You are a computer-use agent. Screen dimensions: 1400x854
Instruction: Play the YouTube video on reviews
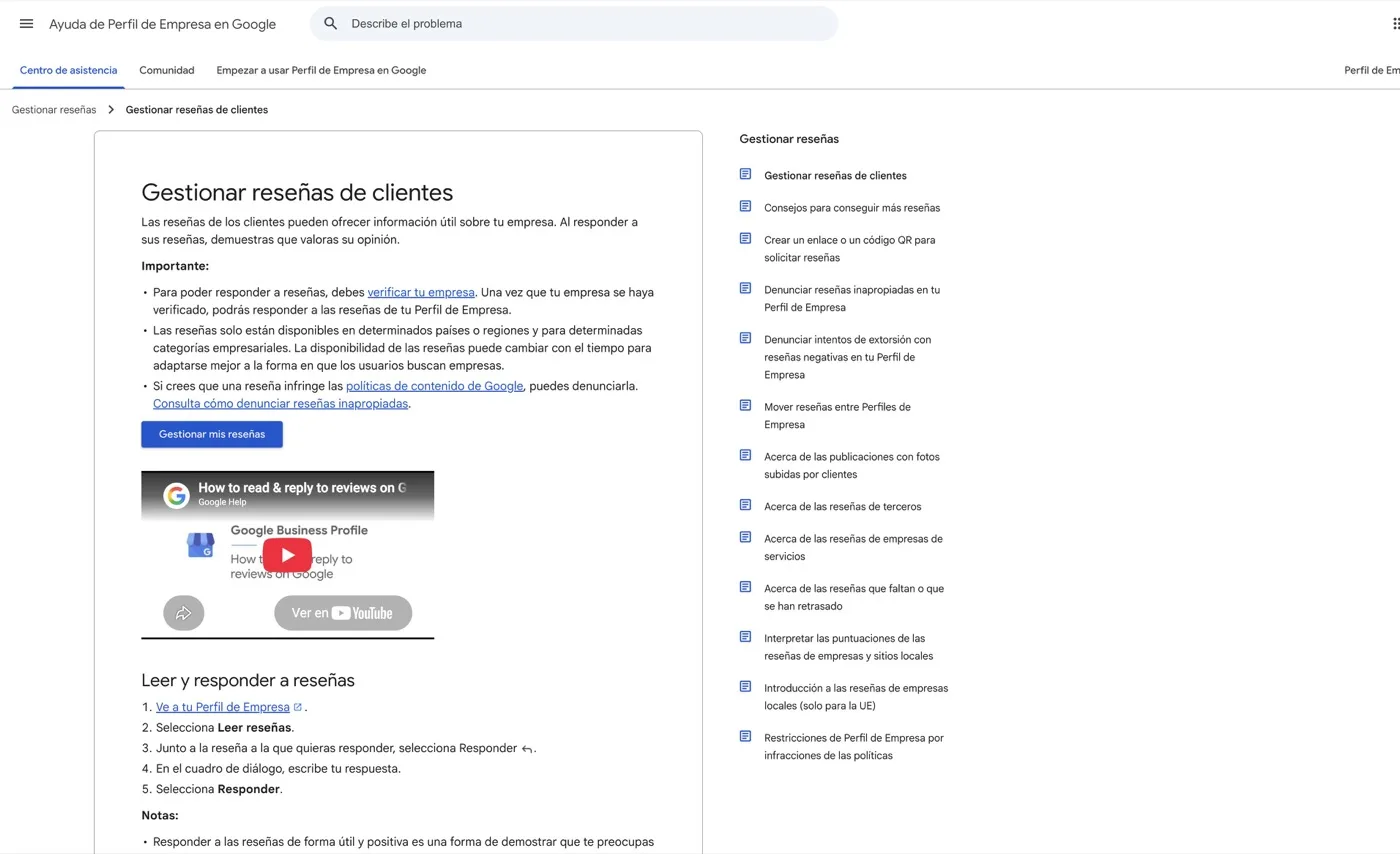[x=287, y=555]
